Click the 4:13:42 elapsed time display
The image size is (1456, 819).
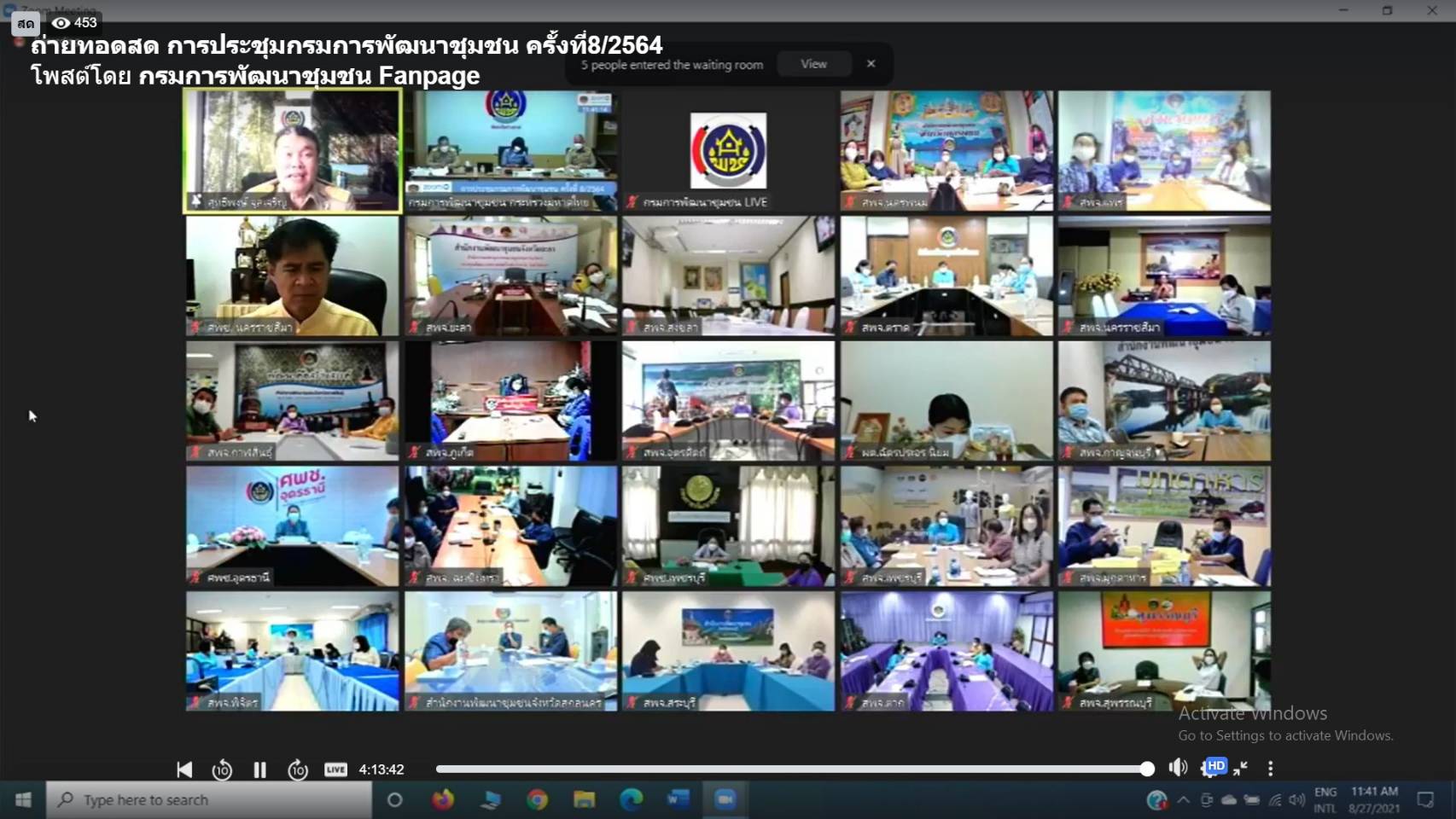pyautogui.click(x=381, y=770)
